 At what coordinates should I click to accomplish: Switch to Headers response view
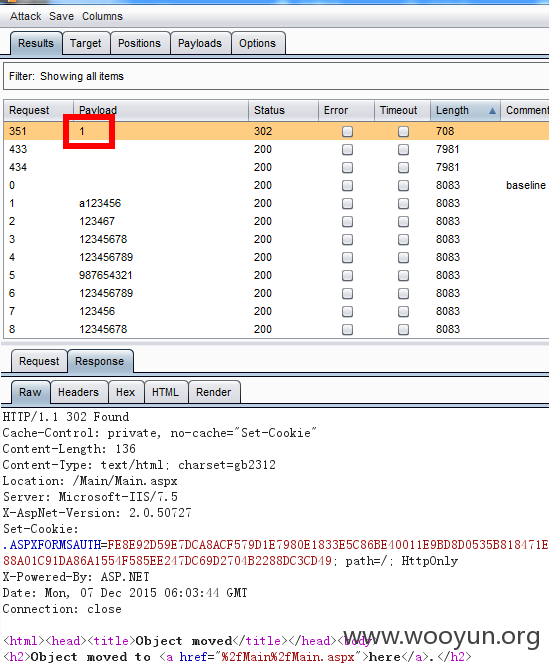click(x=78, y=392)
